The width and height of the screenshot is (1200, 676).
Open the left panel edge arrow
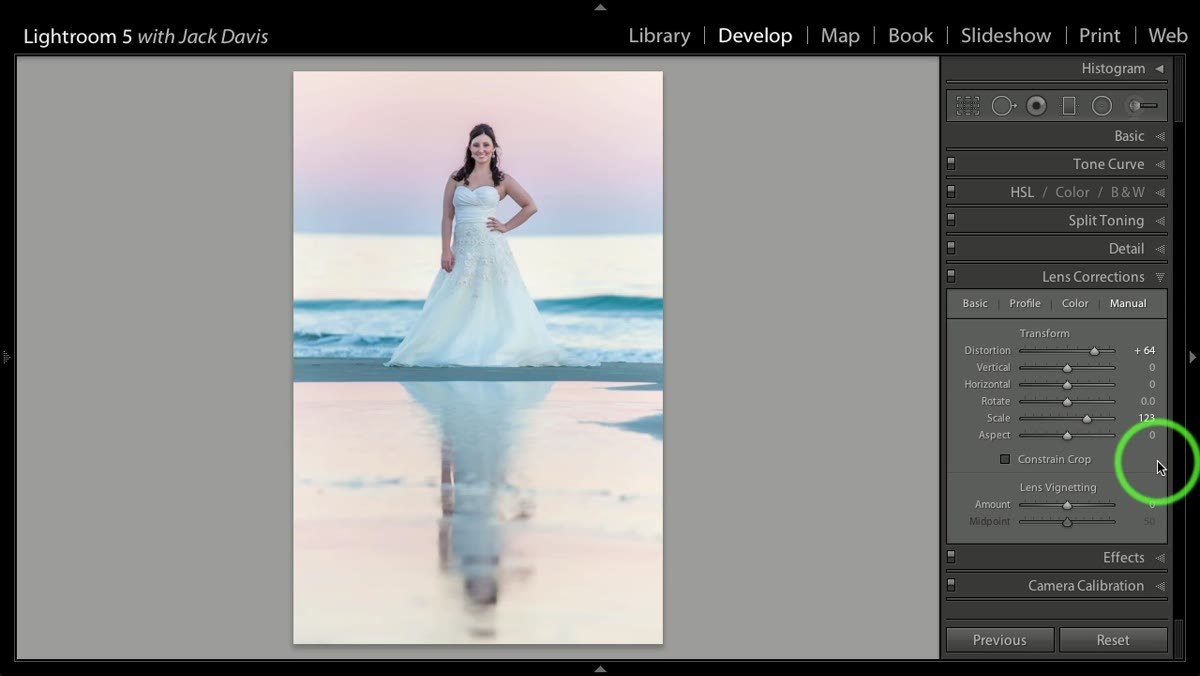(6, 357)
